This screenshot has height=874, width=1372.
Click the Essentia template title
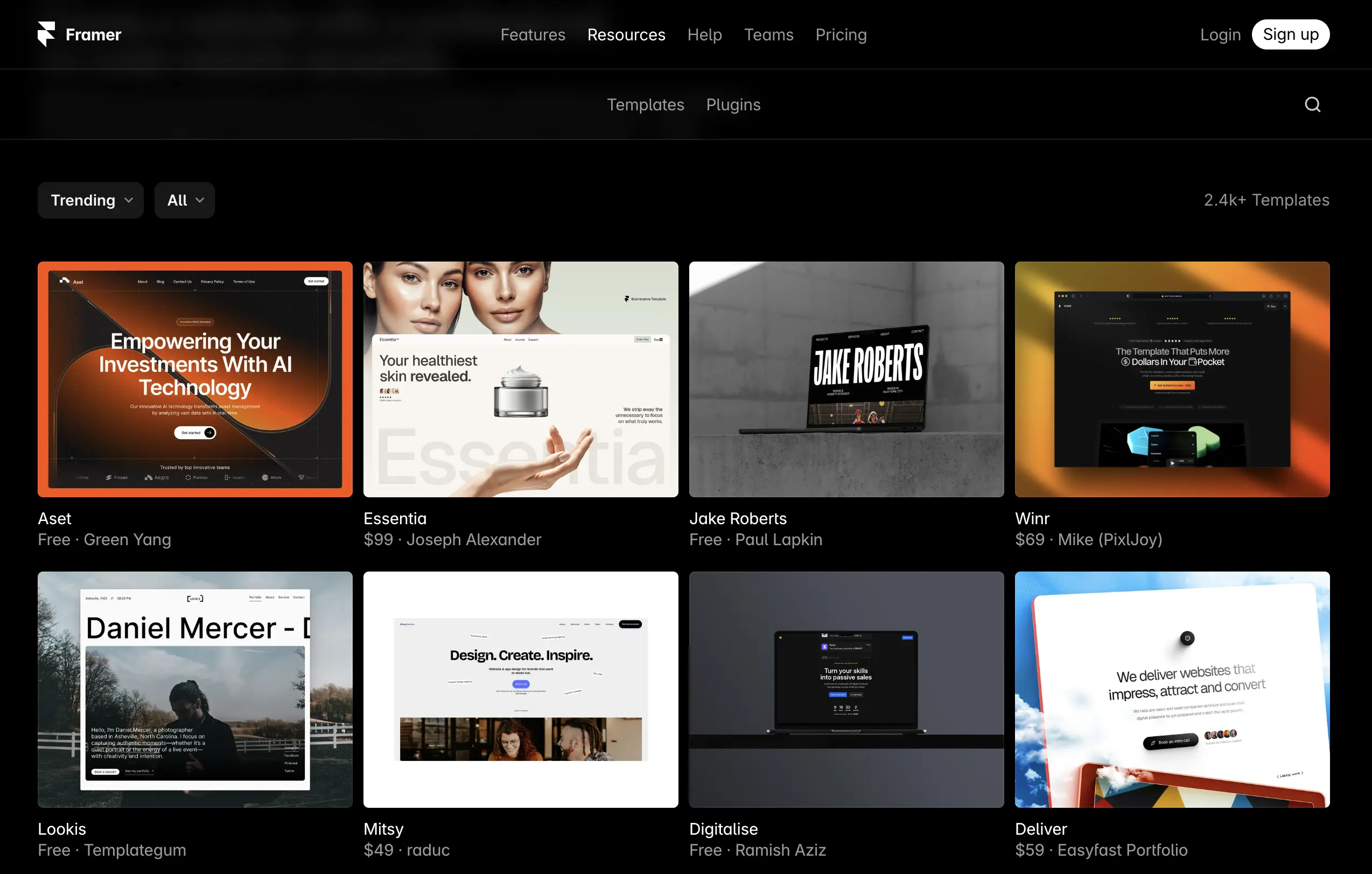pyautogui.click(x=395, y=519)
